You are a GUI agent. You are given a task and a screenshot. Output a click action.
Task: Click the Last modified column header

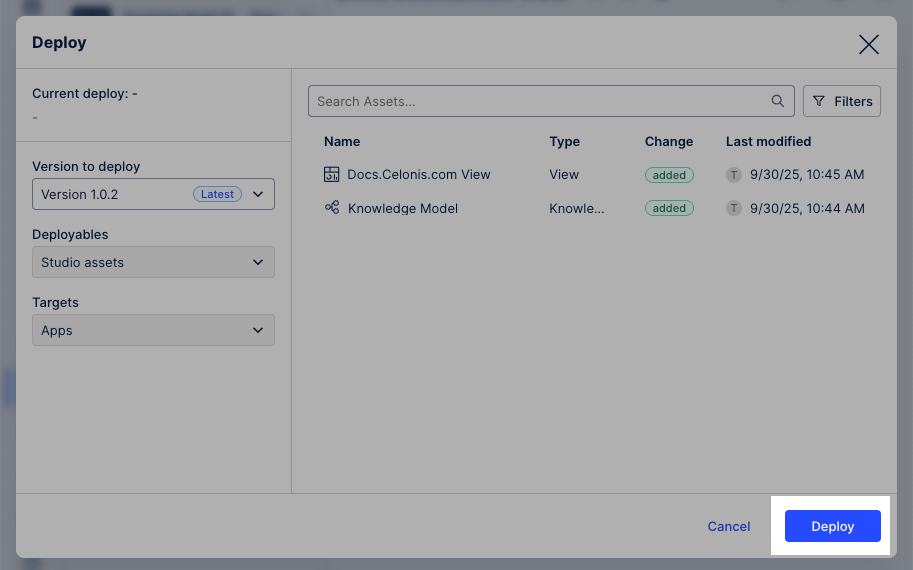(x=768, y=141)
